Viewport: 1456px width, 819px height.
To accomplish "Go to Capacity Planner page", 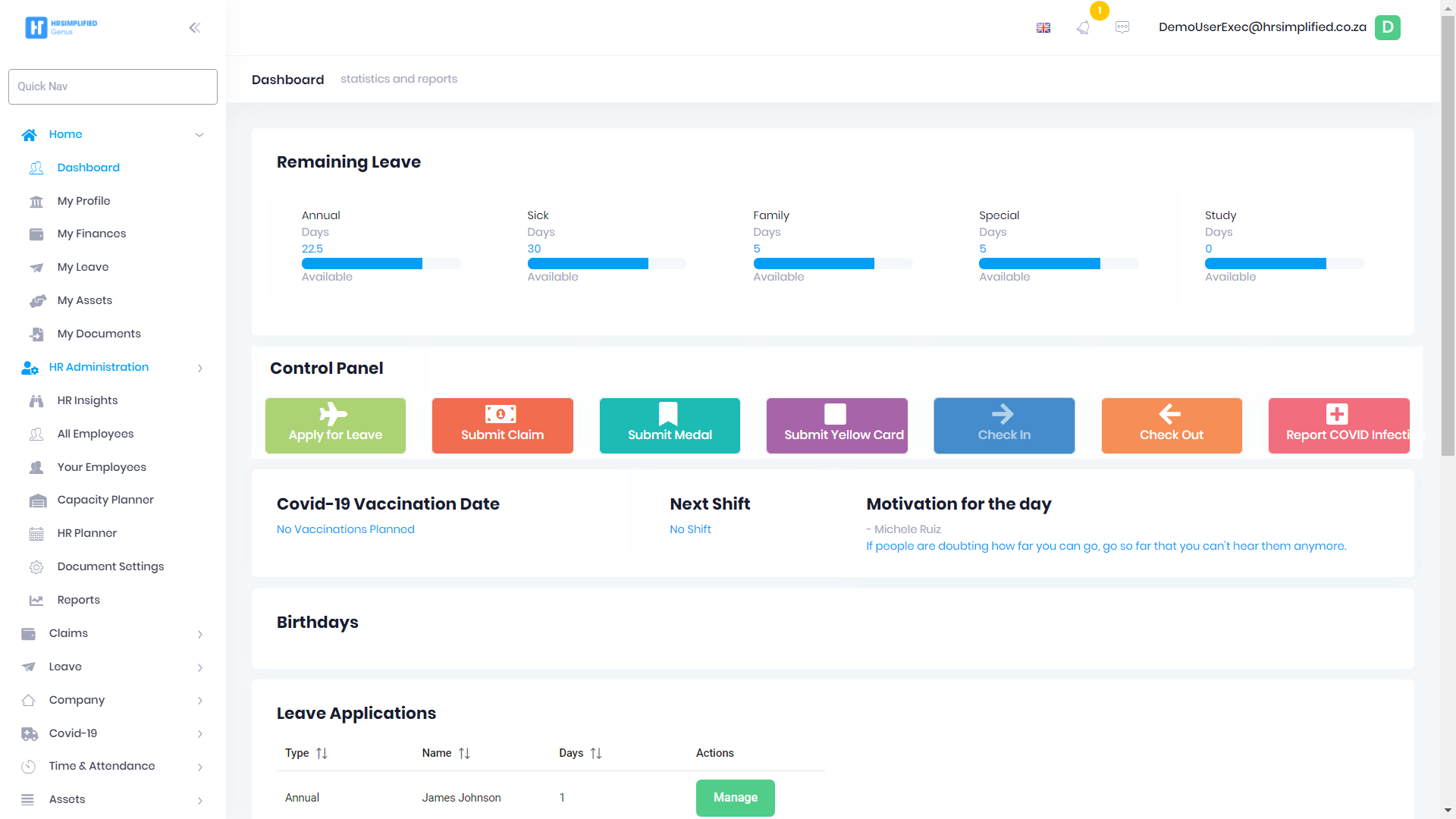I will 105,500.
